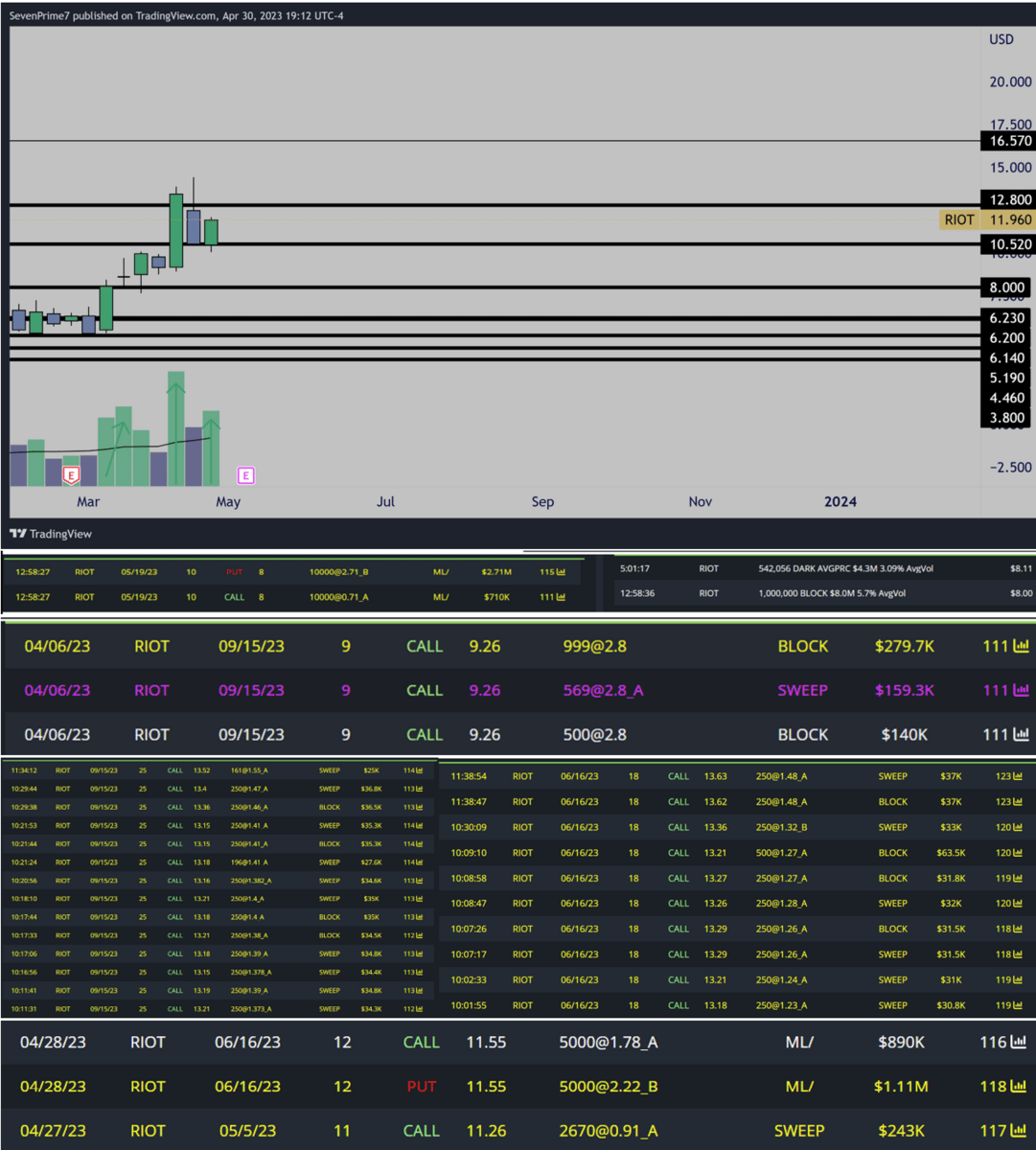Click the $2.71M premium value
The width and height of the screenshot is (1036, 1150).
[x=496, y=572]
